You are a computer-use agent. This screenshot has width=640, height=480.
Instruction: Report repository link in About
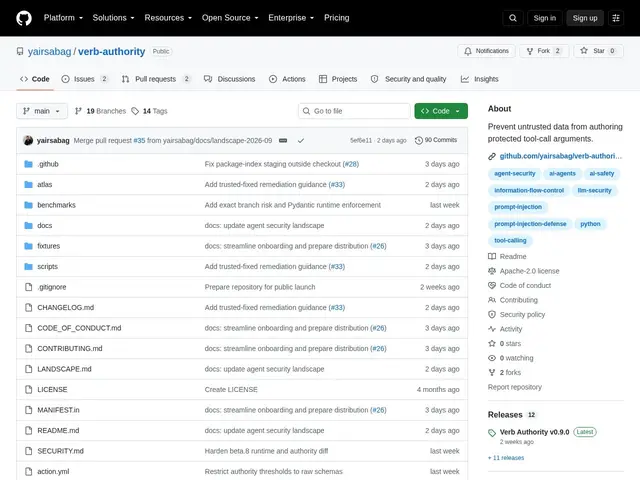click(x=515, y=387)
